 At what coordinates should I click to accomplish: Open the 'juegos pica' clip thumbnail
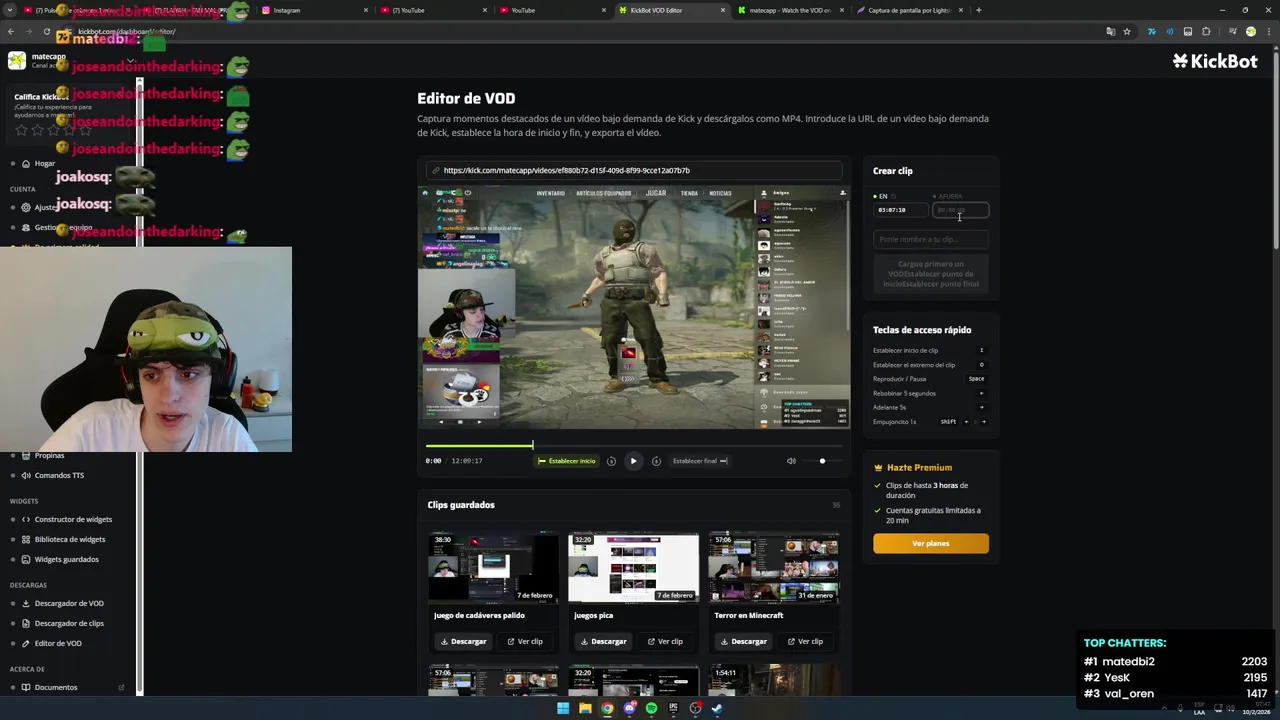(633, 568)
